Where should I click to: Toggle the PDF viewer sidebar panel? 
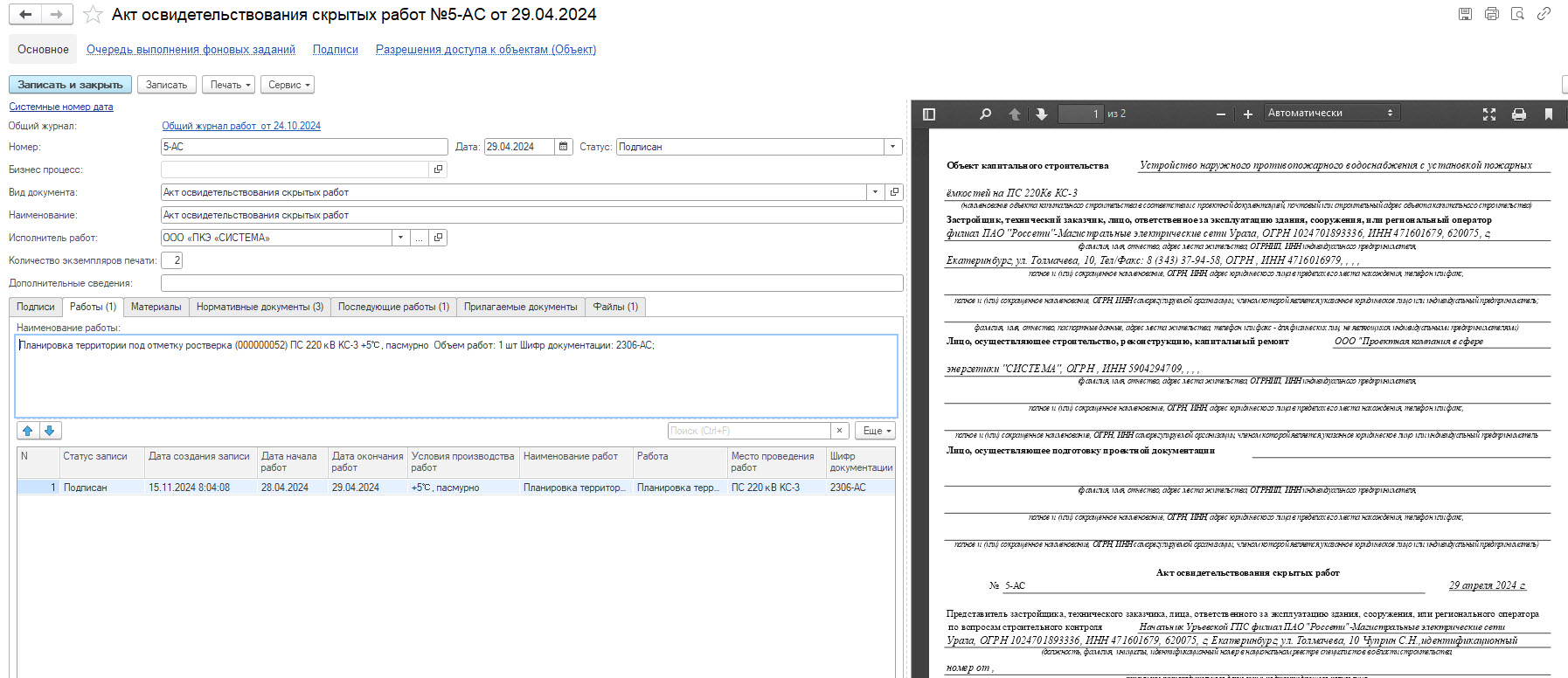[929, 114]
